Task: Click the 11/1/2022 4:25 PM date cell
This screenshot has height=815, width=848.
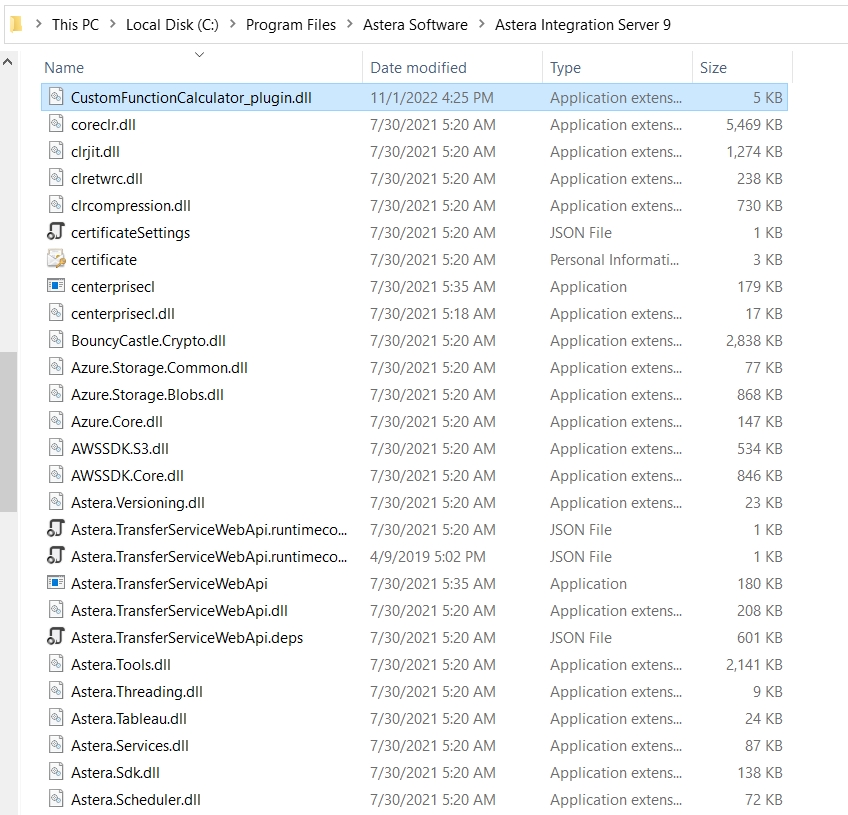Action: click(x=432, y=98)
